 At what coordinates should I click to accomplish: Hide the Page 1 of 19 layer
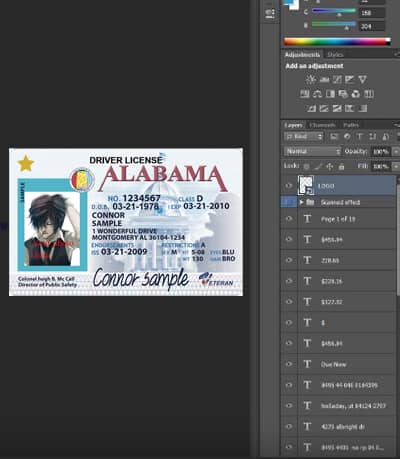pos(289,219)
